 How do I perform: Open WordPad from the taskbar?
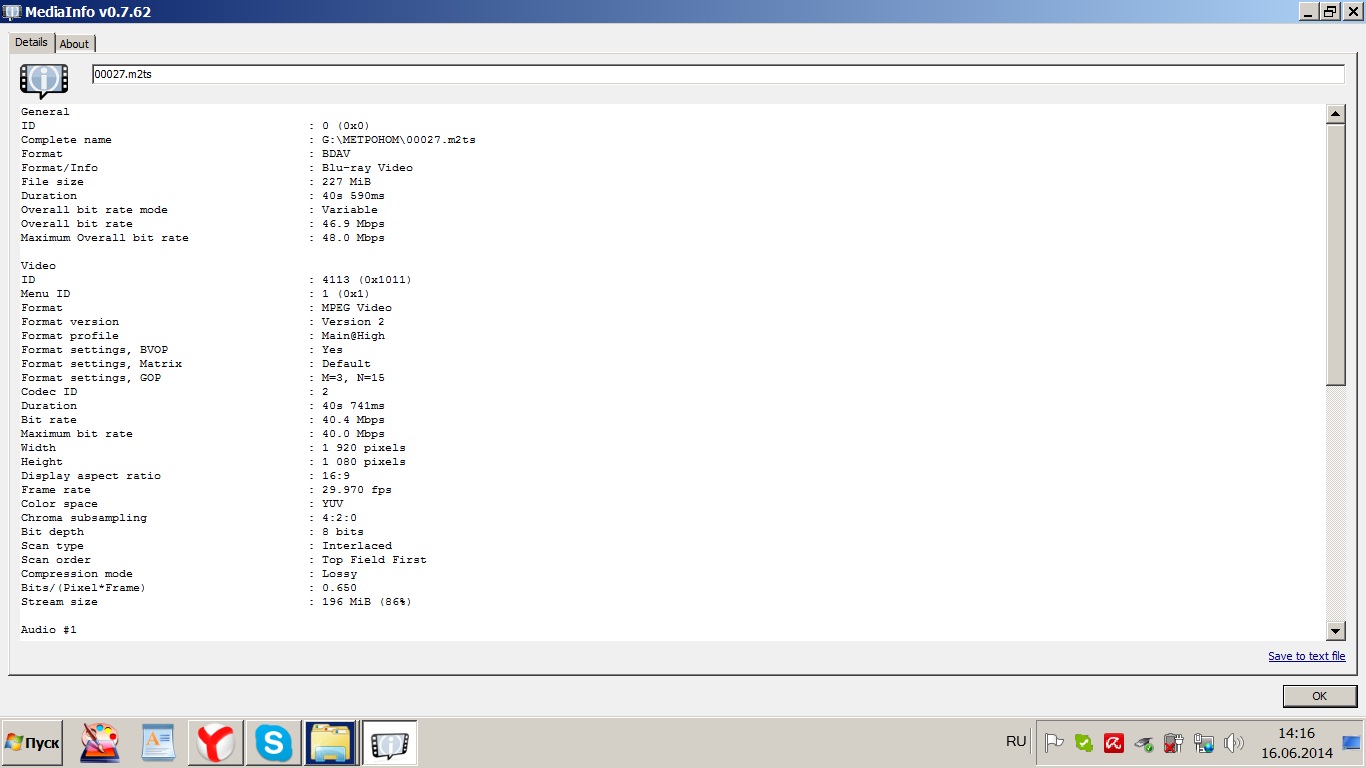coord(157,743)
